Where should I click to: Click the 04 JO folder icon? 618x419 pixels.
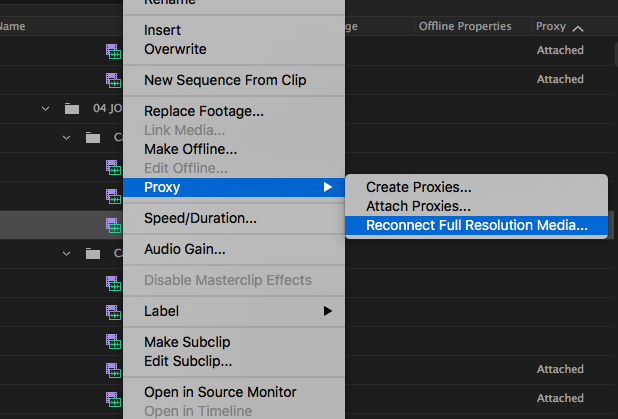click(x=72, y=108)
